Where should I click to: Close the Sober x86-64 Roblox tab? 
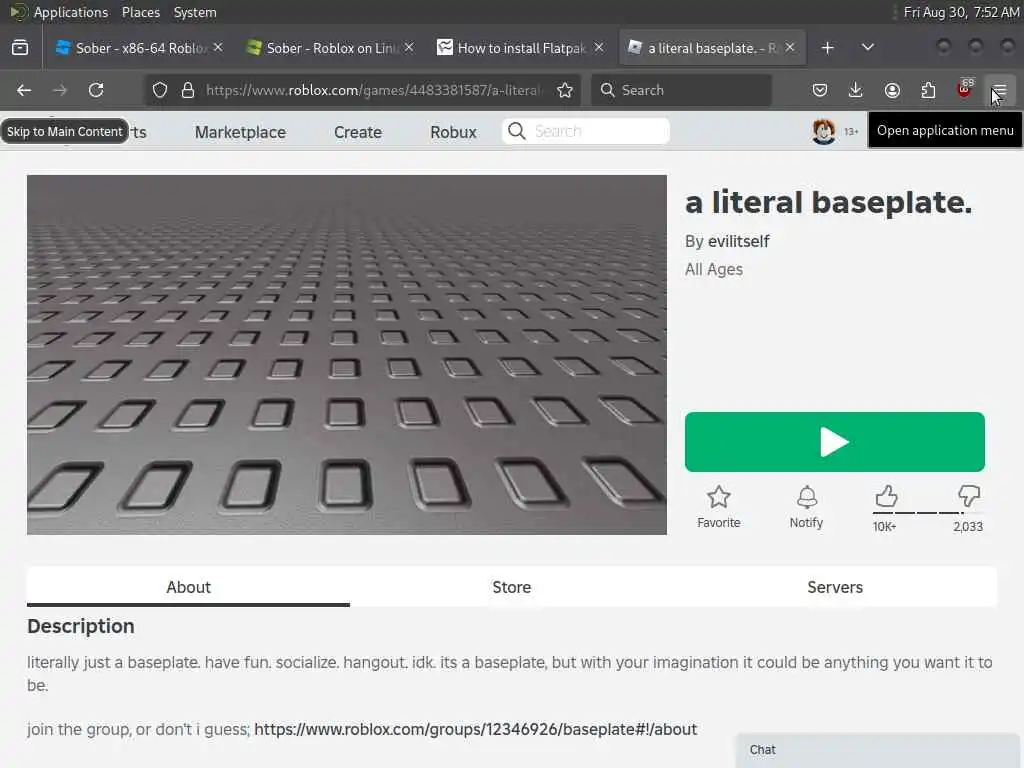tap(218, 48)
